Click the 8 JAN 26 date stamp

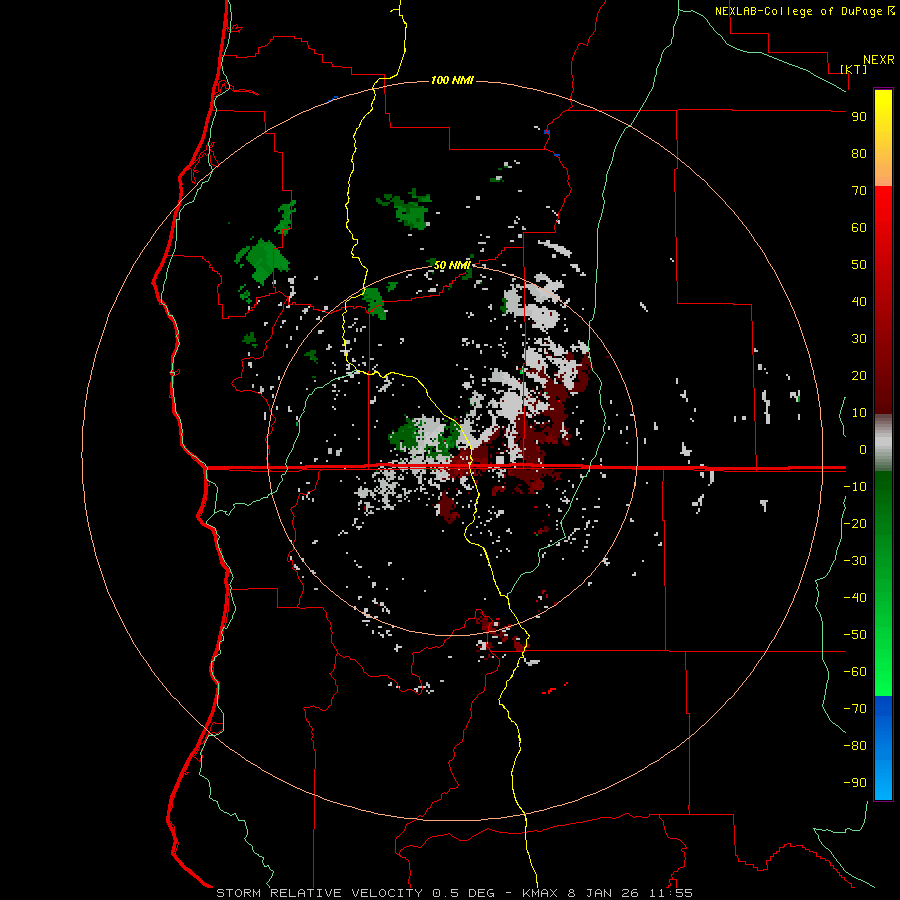tap(605, 893)
